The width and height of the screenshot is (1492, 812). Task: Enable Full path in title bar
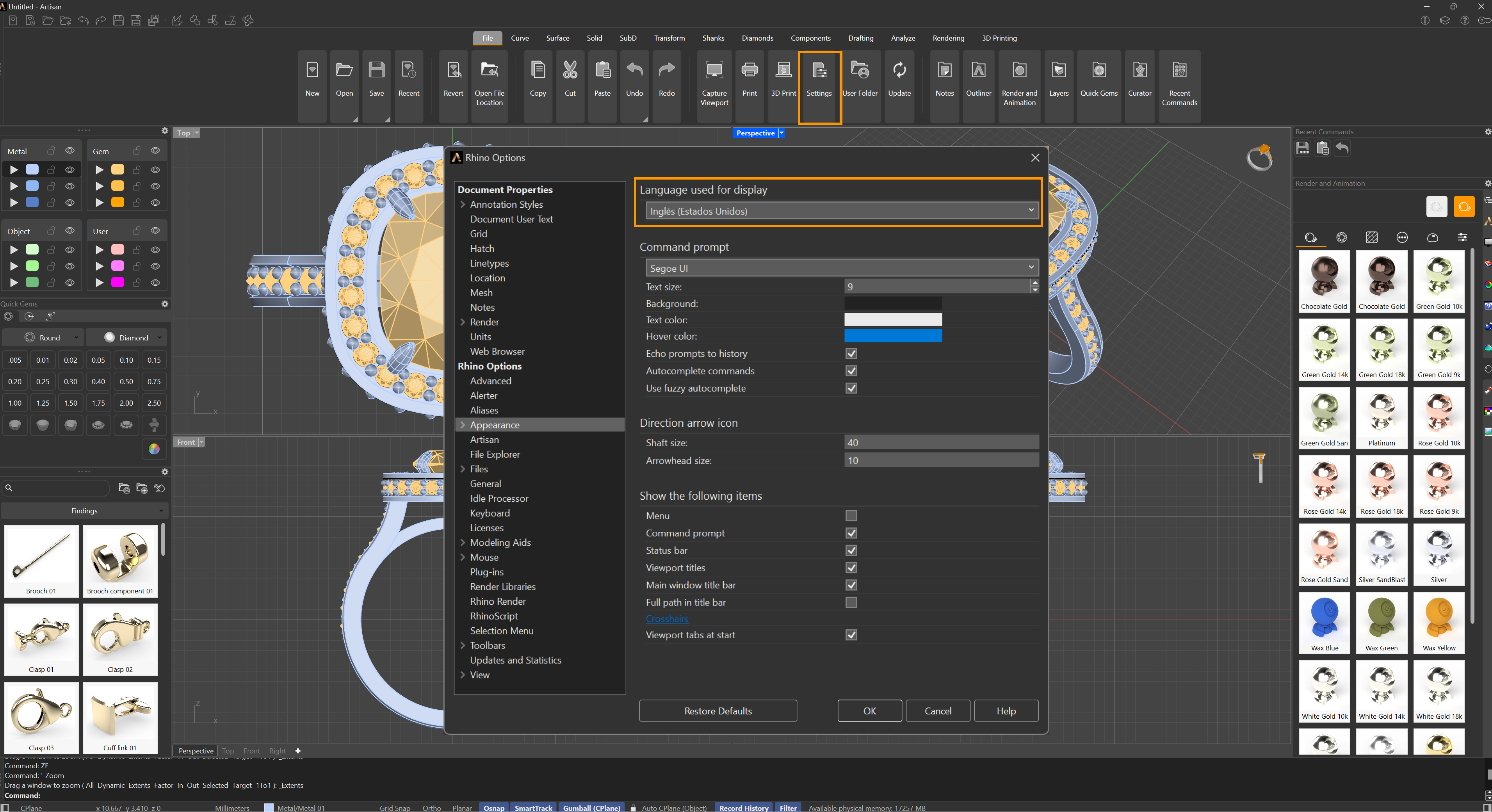click(851, 602)
